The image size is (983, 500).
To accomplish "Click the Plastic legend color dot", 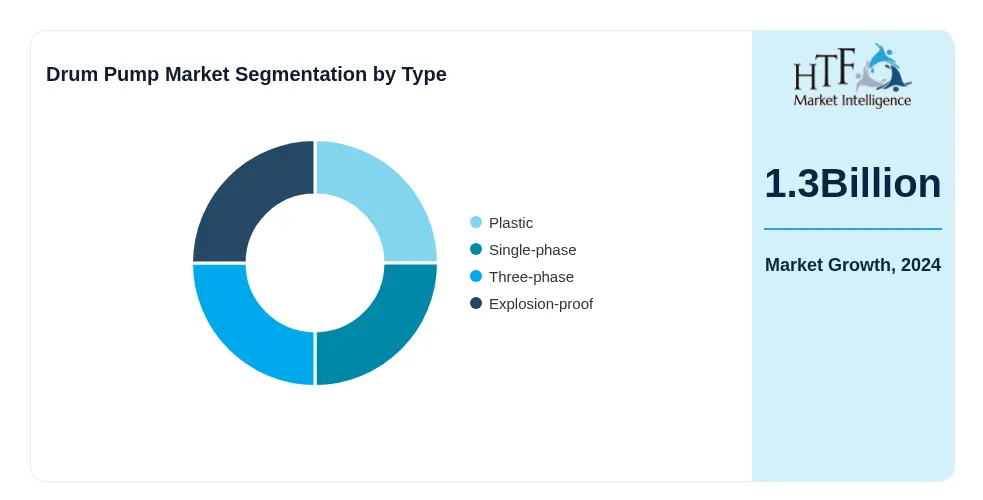I will tap(476, 222).
